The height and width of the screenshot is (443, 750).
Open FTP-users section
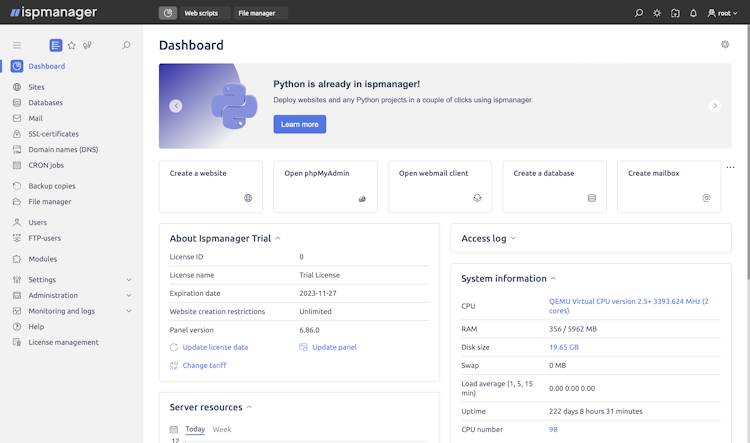point(44,238)
